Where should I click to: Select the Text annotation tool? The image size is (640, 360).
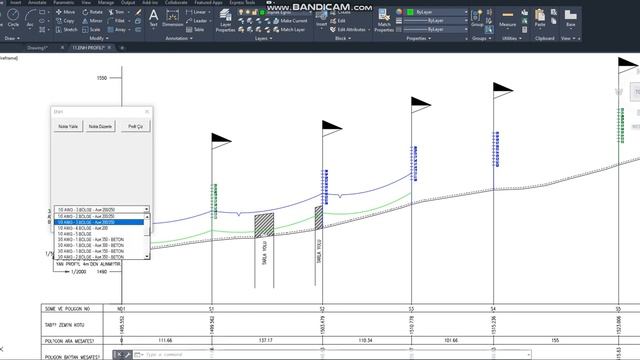[153, 18]
